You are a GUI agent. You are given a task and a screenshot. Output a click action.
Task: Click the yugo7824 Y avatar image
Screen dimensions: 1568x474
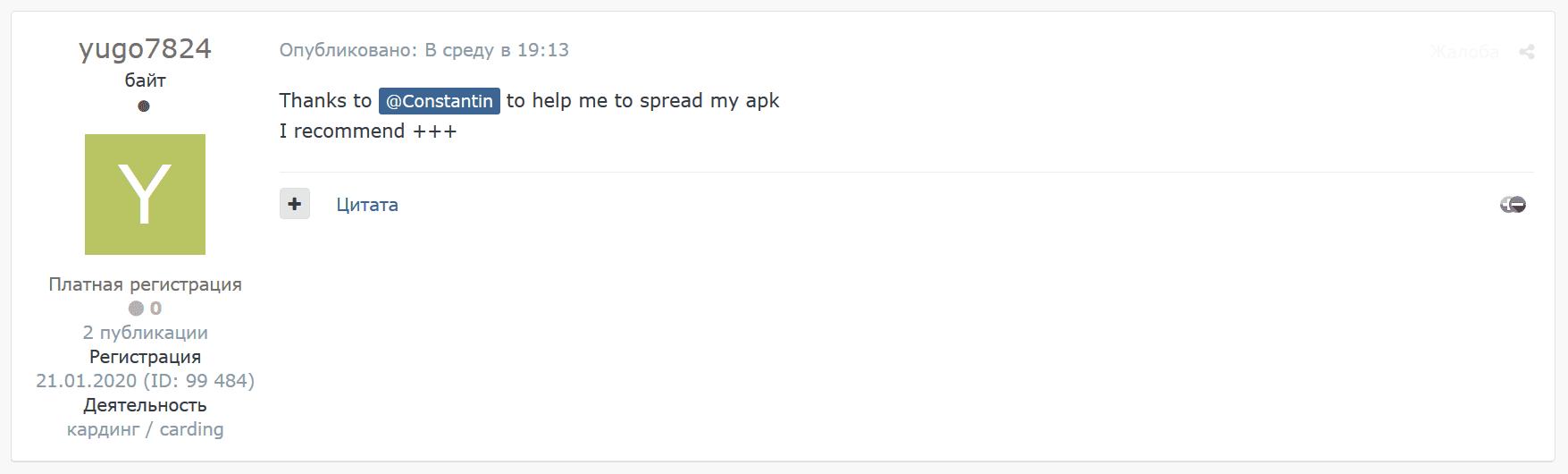[x=145, y=194]
